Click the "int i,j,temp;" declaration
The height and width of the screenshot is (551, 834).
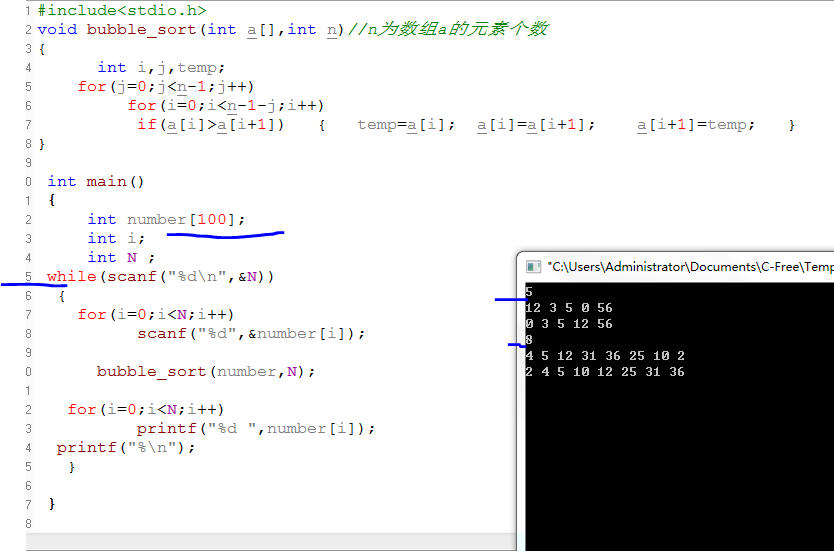click(161, 68)
